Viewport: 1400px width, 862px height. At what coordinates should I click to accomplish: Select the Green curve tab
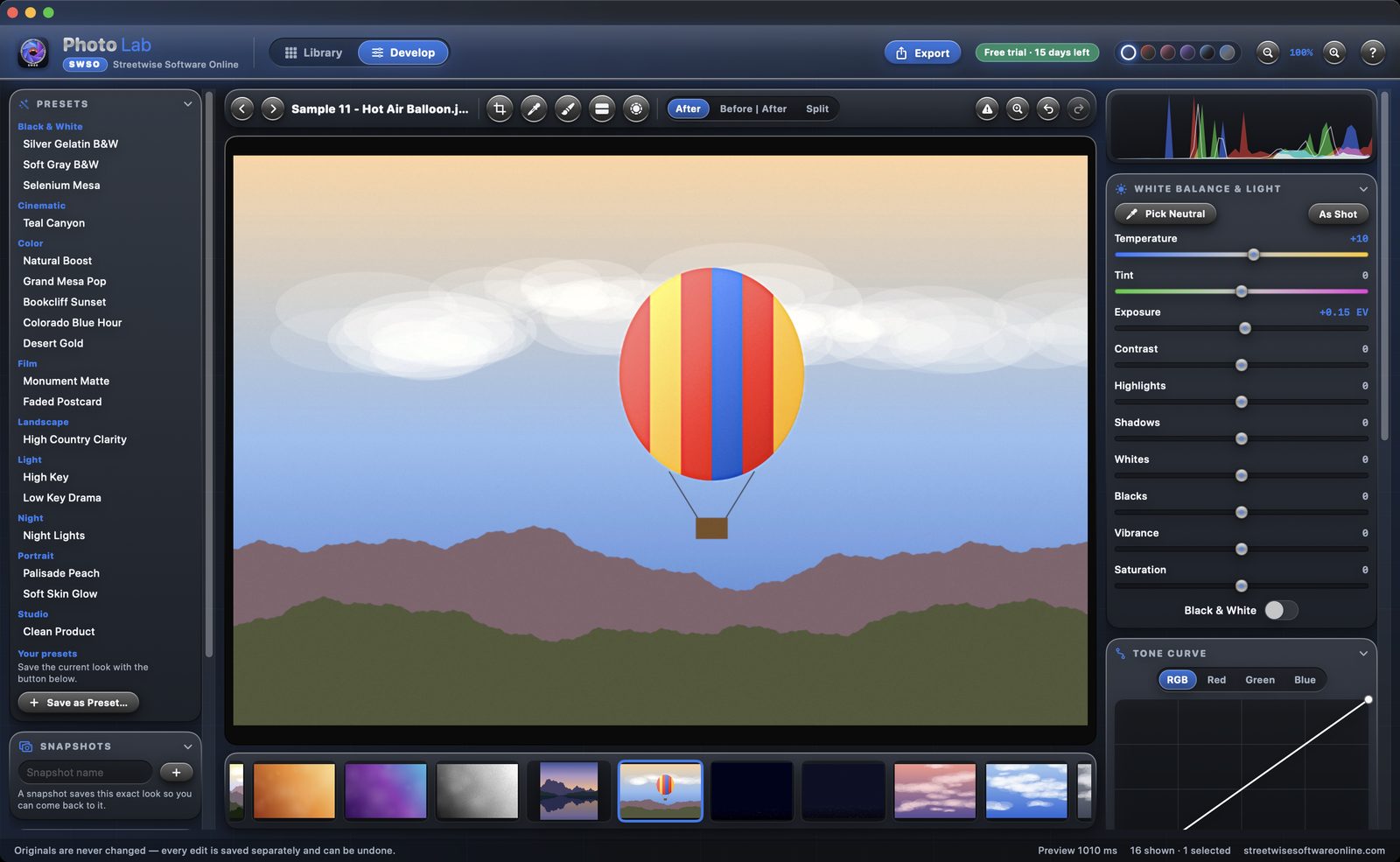[x=1260, y=680]
